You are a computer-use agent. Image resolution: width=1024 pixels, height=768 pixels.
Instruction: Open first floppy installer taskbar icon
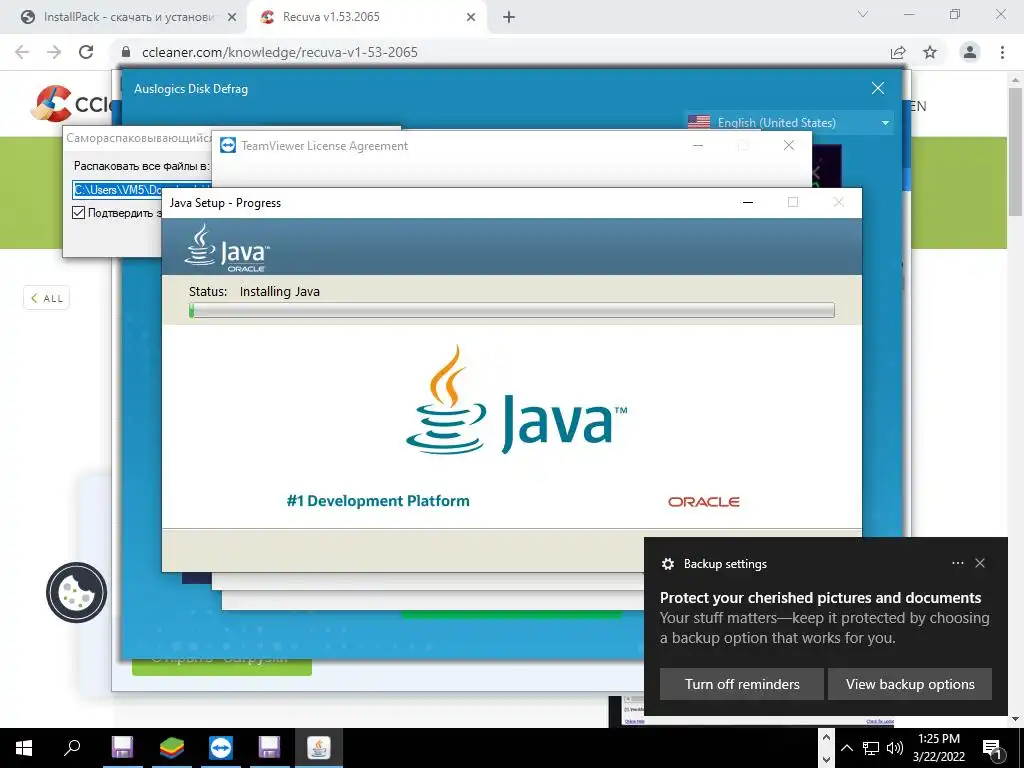[122, 748]
